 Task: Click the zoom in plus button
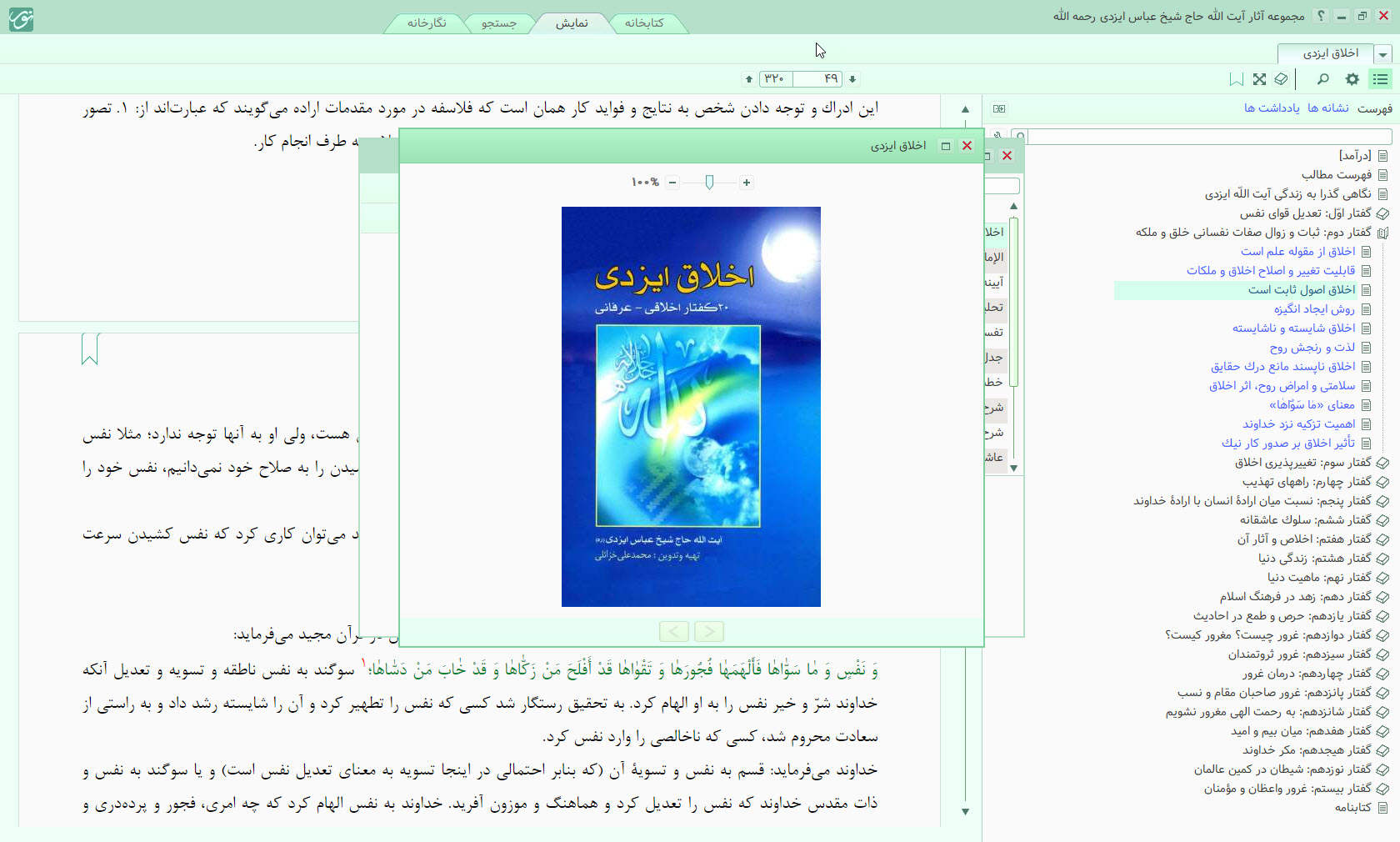click(747, 183)
